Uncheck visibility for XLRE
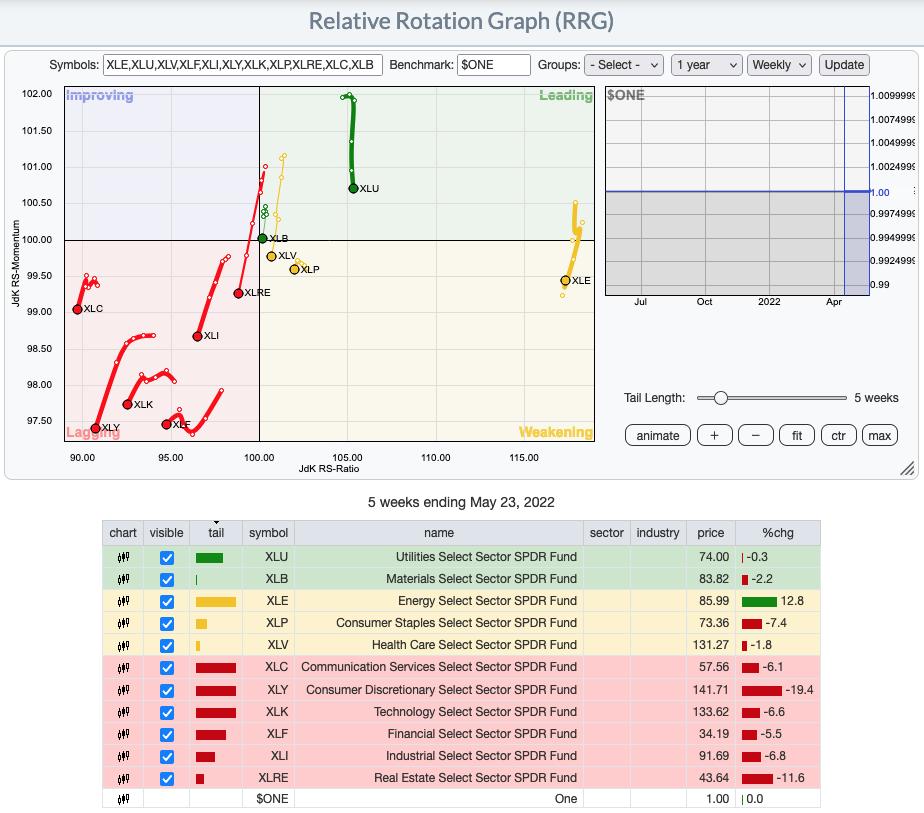The height and width of the screenshot is (813, 924). [x=167, y=779]
